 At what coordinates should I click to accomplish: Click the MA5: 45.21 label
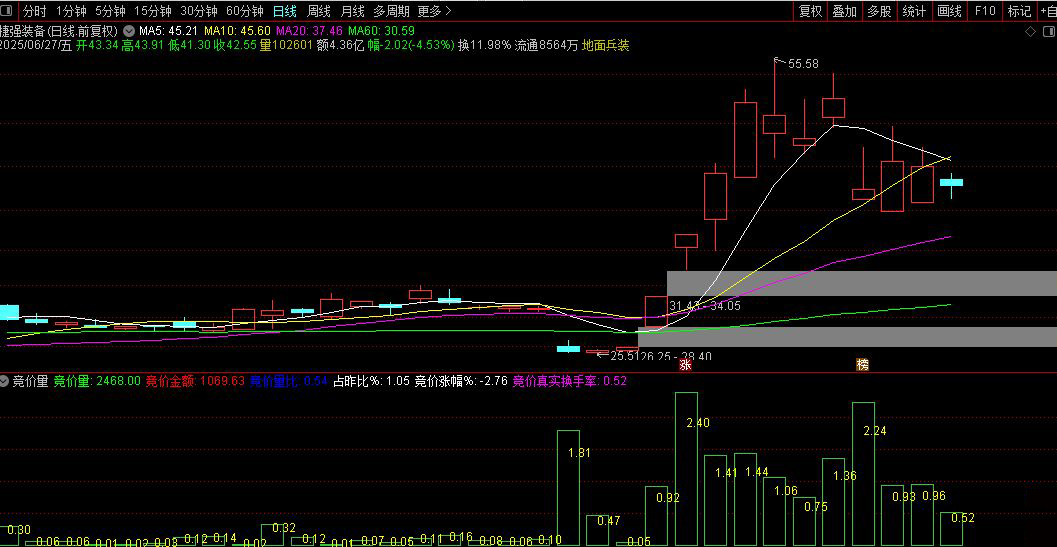click(x=168, y=31)
